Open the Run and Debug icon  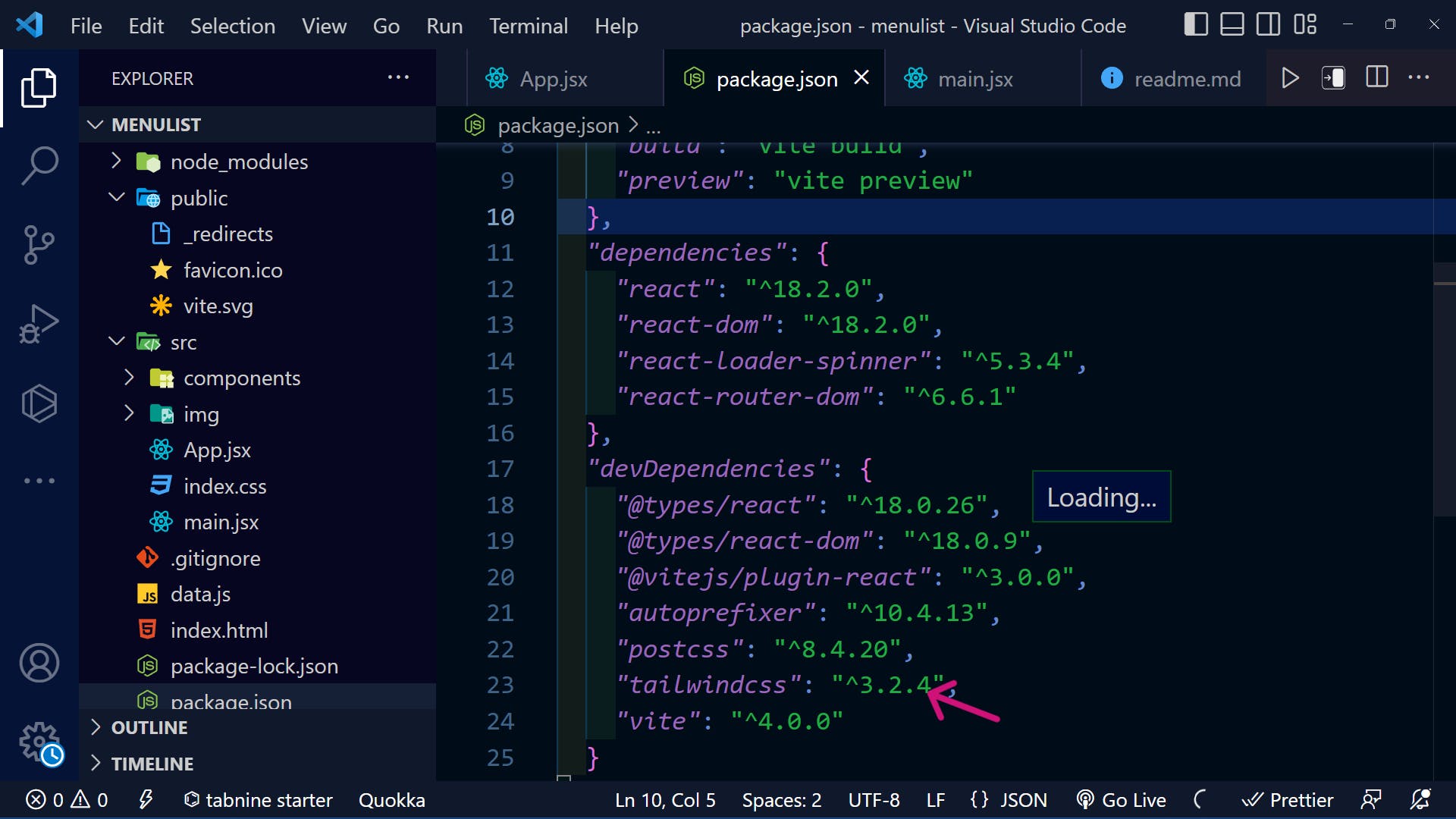click(39, 323)
